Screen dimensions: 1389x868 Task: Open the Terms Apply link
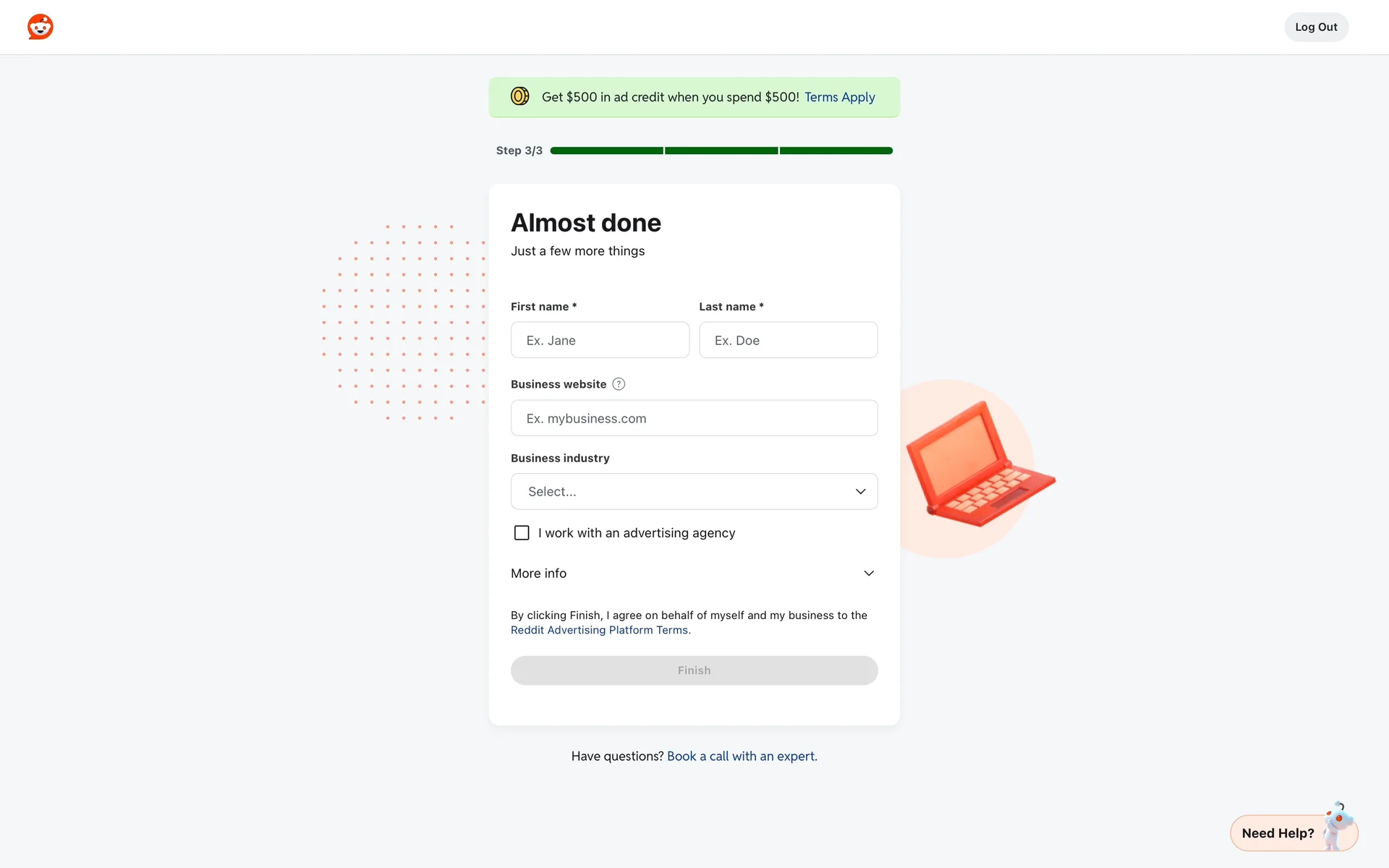pos(839,97)
